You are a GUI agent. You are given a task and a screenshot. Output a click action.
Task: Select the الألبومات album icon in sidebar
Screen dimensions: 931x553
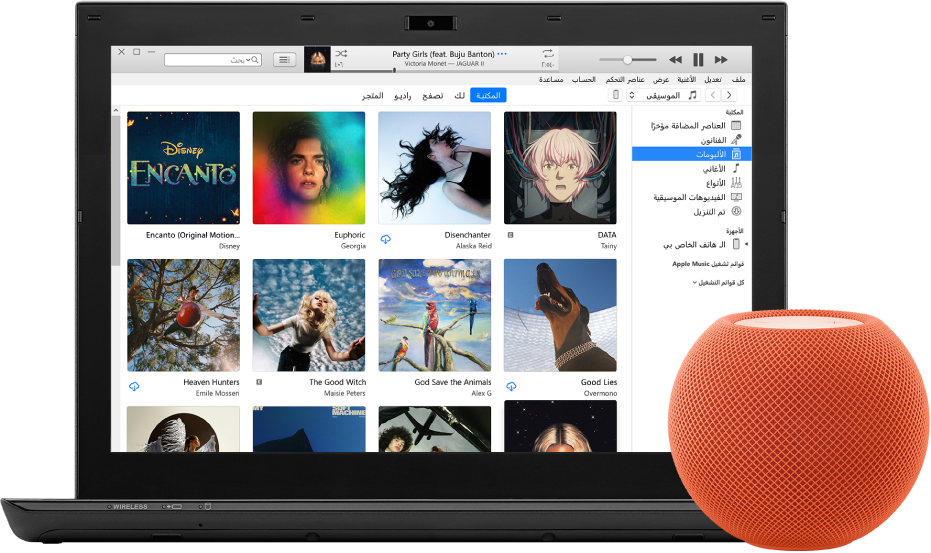(x=736, y=154)
